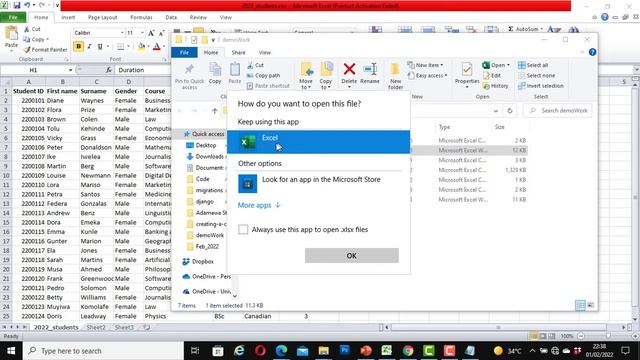This screenshot has height=360, width=640.
Task: Switch to the Share tab in File Explorer
Action: (x=238, y=52)
